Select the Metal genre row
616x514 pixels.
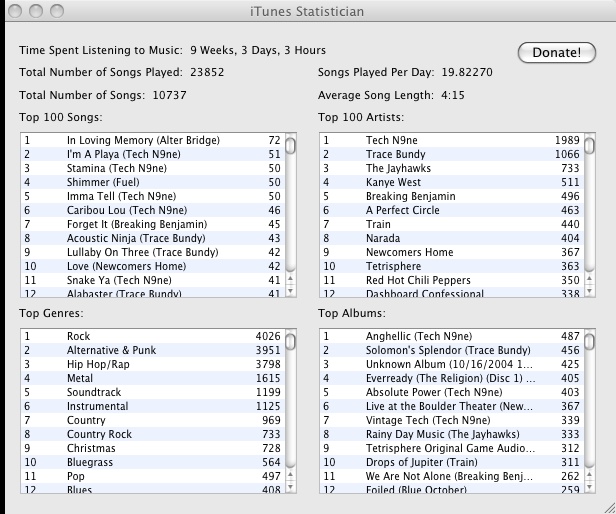pos(153,378)
